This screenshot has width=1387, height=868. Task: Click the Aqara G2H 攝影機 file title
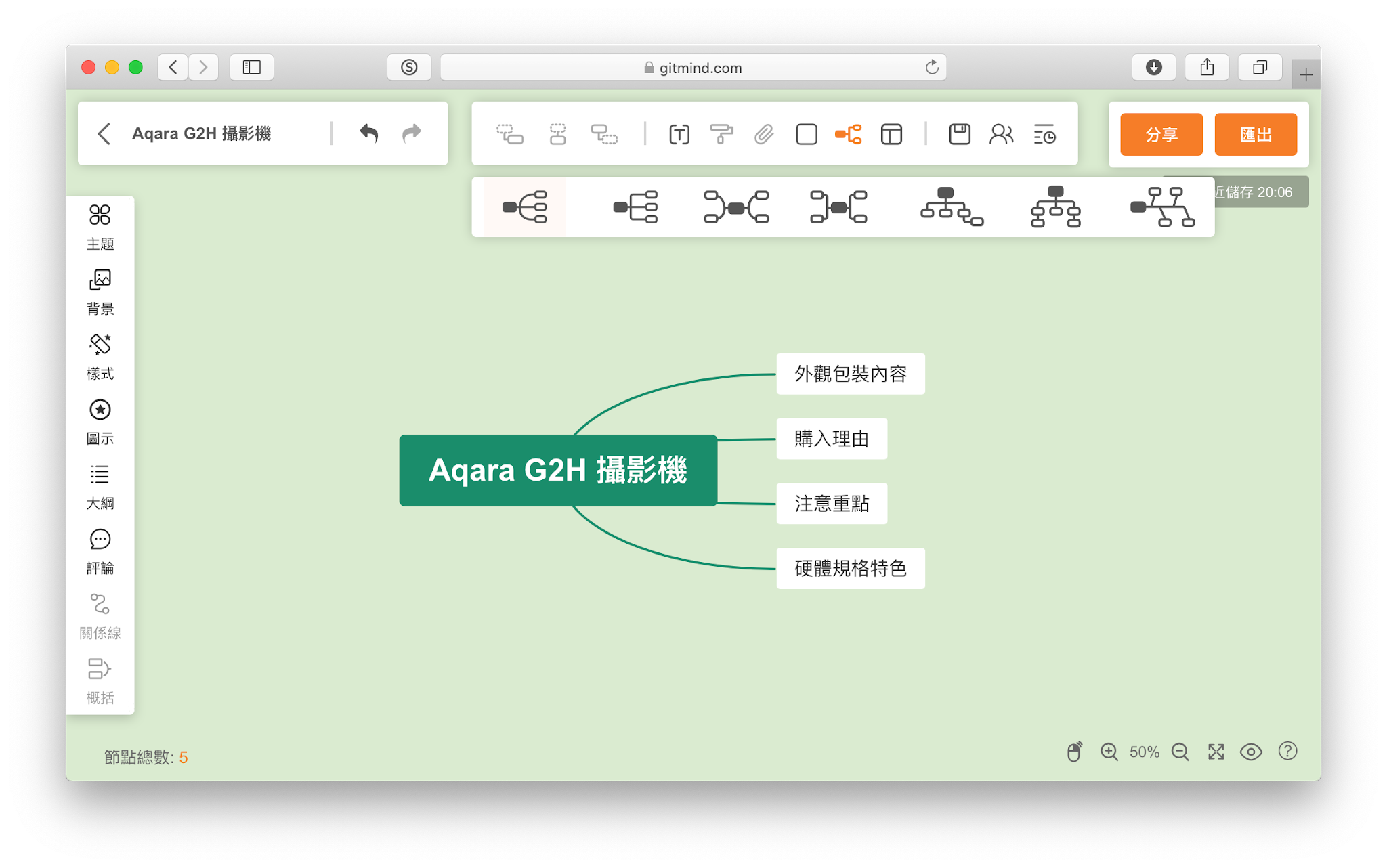coord(201,133)
